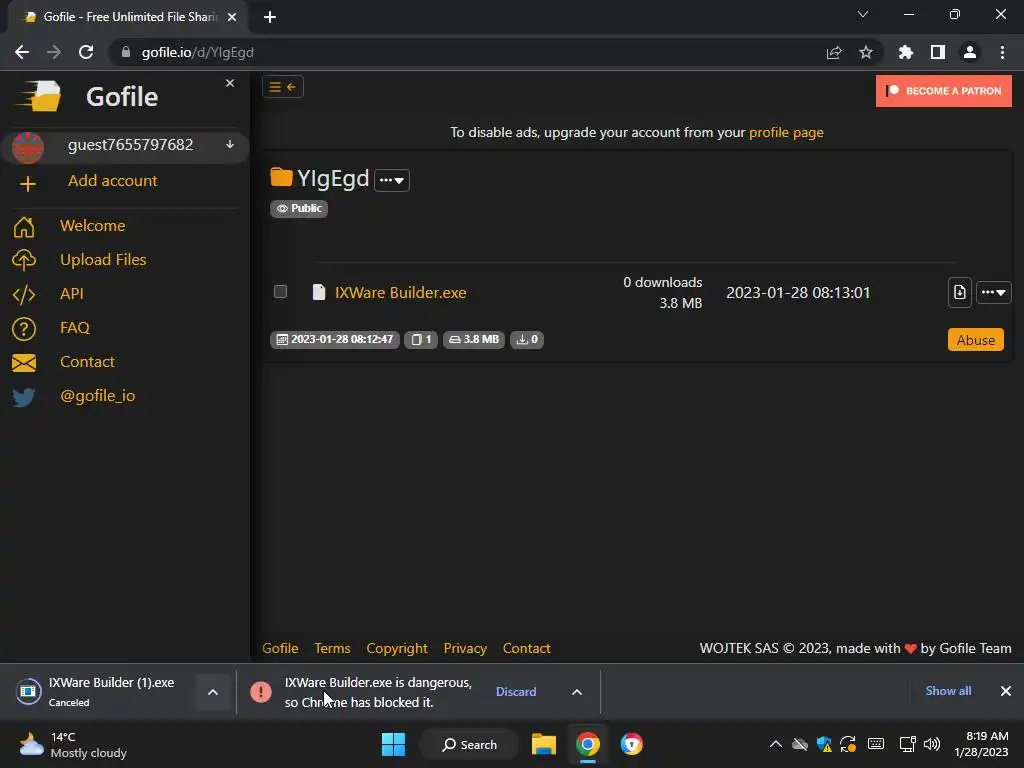Toggle Chrome side panel

(x=938, y=52)
